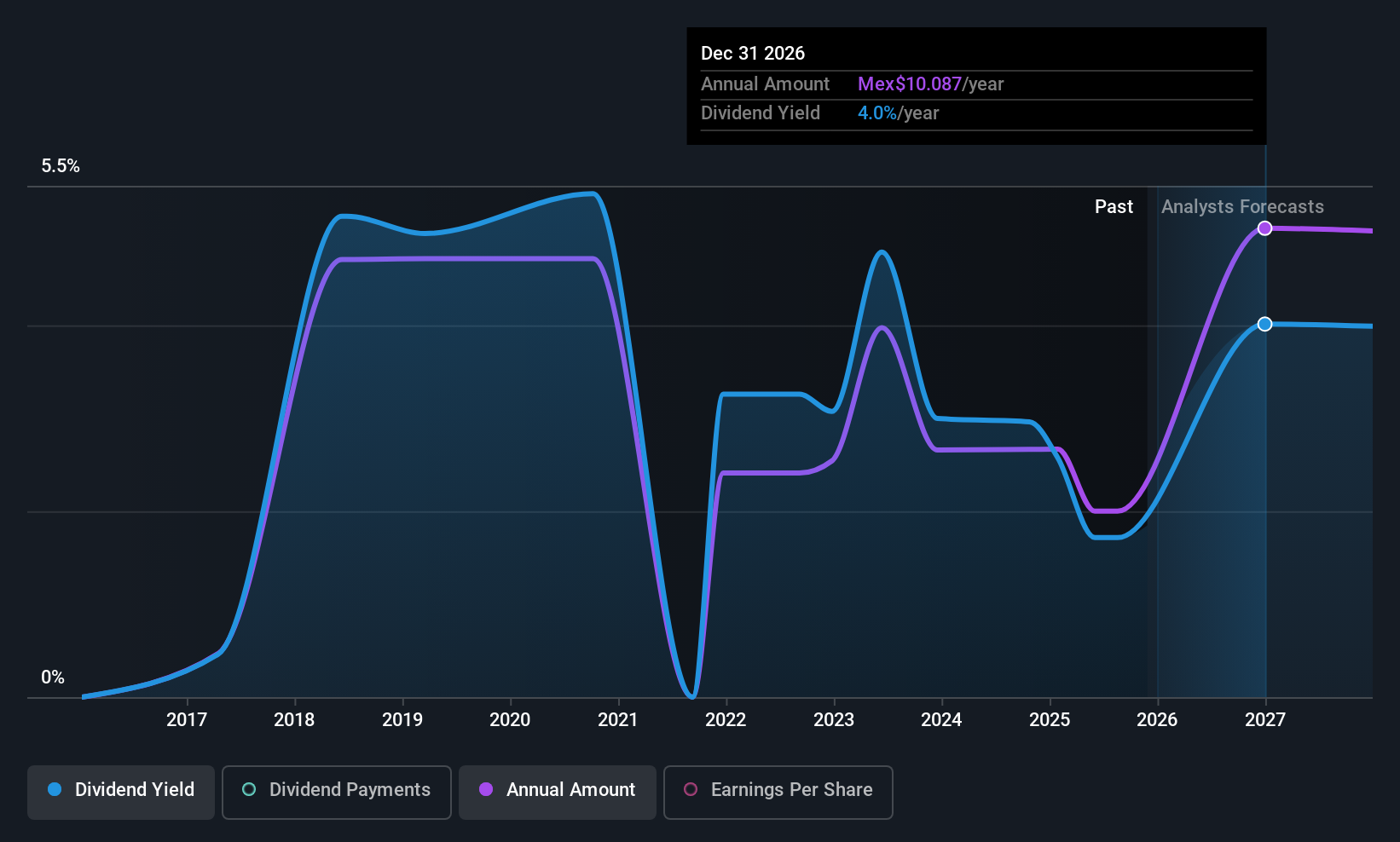
Task: Click the Past section label
Action: click(1114, 207)
